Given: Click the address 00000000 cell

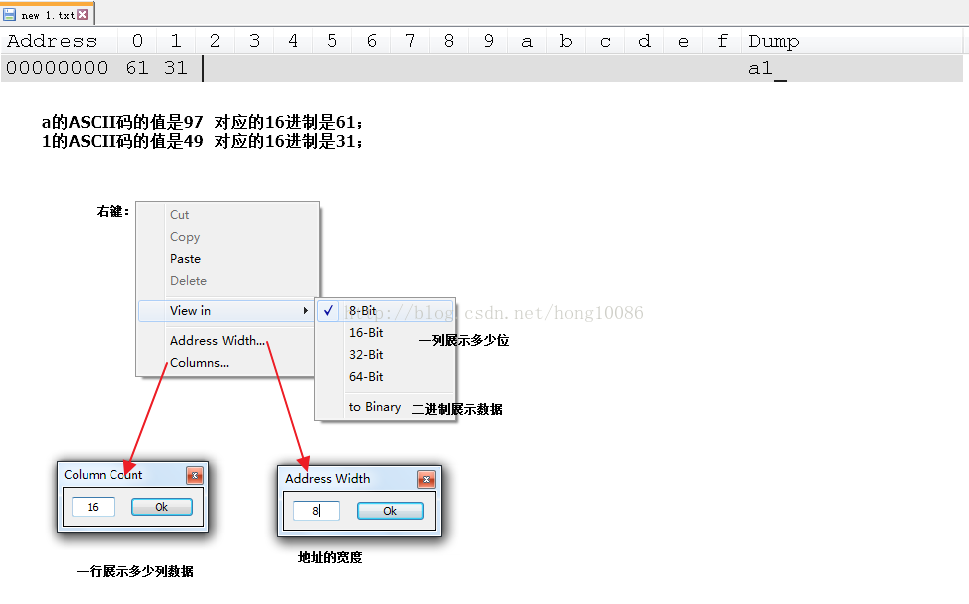Looking at the screenshot, I should click(x=57, y=67).
